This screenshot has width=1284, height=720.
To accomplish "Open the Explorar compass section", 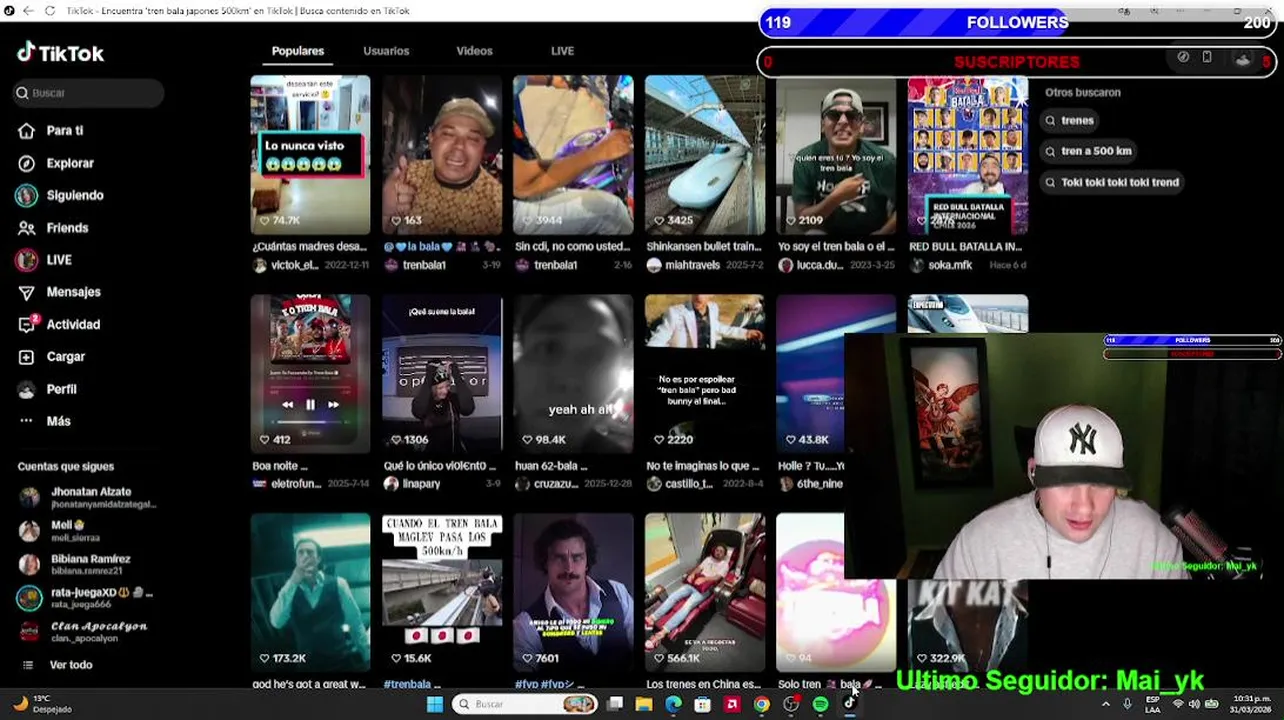I will 56,163.
